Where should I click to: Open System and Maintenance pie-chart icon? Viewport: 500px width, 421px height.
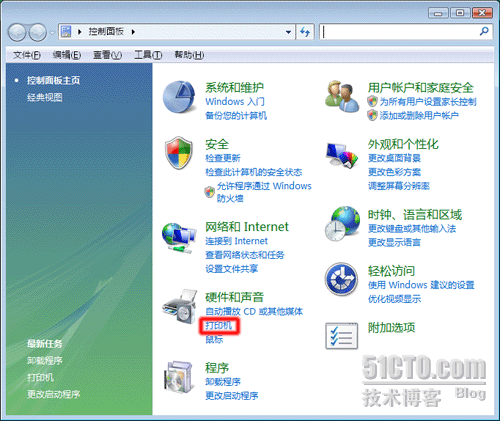pos(179,97)
